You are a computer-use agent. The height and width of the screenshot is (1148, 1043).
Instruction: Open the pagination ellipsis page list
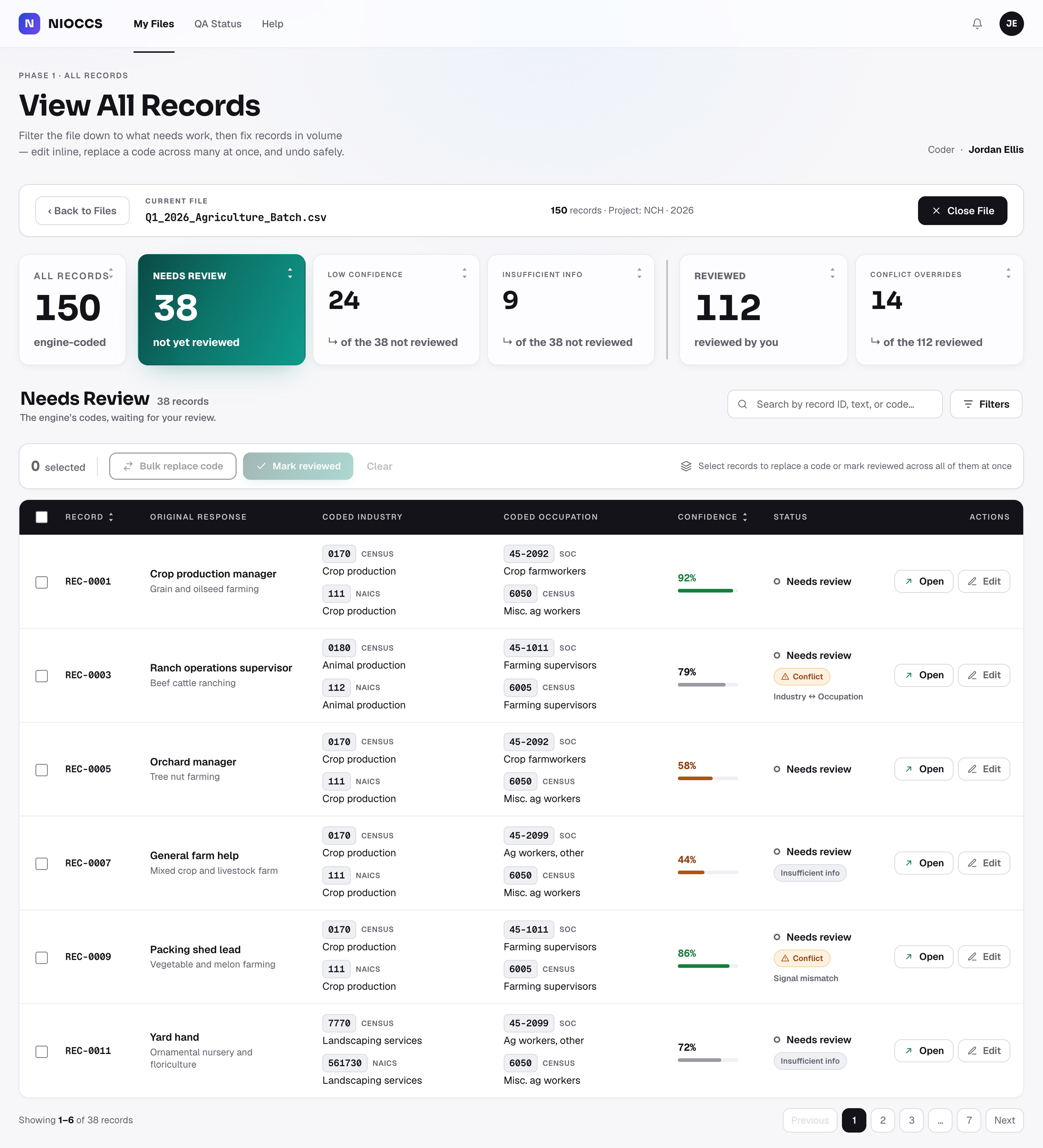coord(940,1120)
